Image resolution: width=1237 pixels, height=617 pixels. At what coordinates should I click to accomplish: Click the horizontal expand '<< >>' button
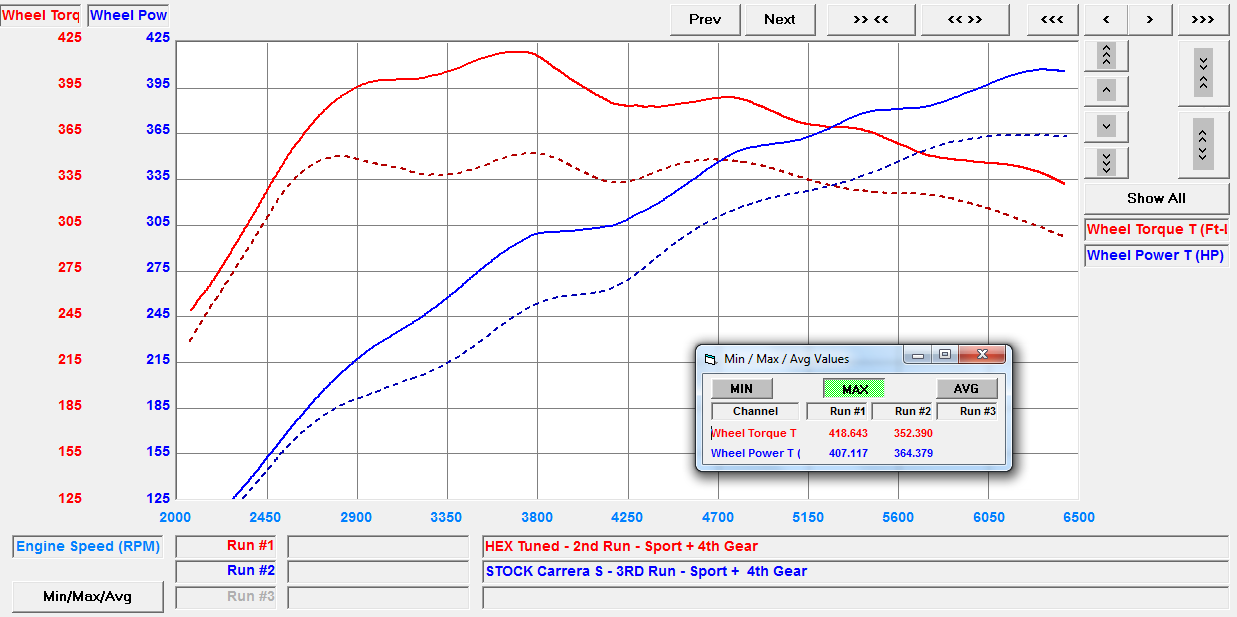[964, 19]
